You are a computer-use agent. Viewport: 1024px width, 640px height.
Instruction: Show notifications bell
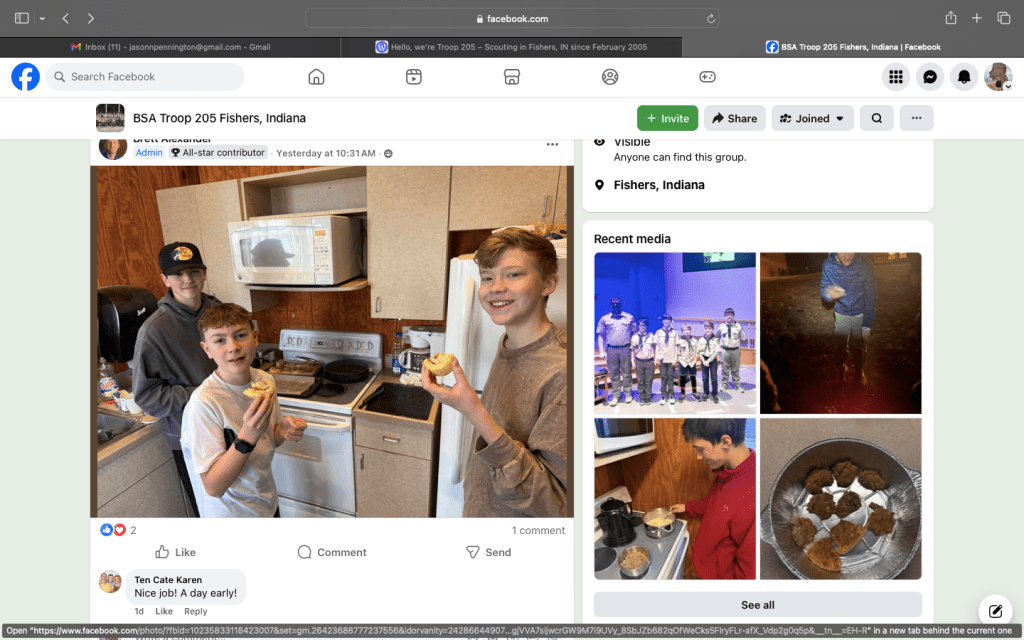pos(964,77)
